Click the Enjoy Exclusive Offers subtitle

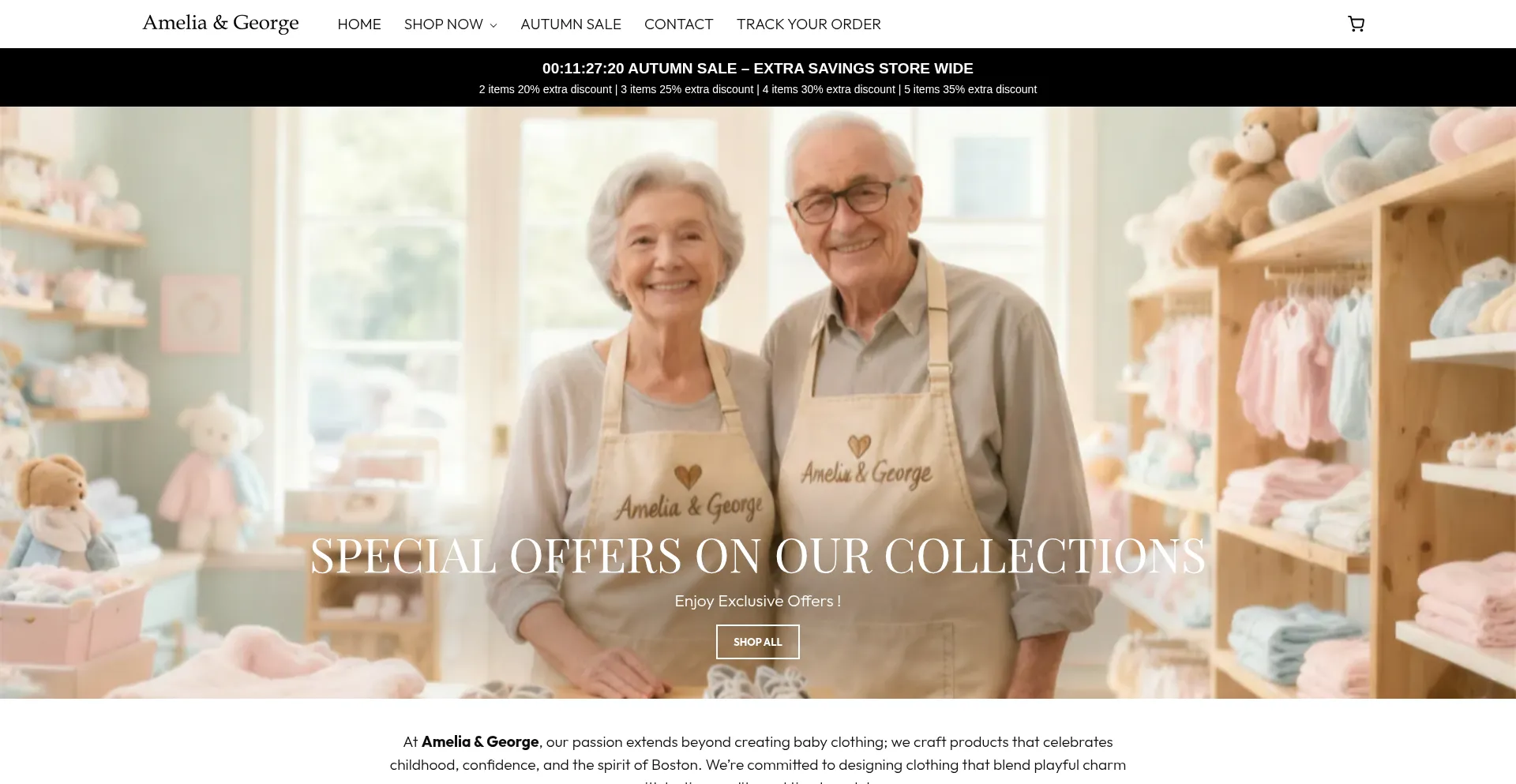click(758, 601)
